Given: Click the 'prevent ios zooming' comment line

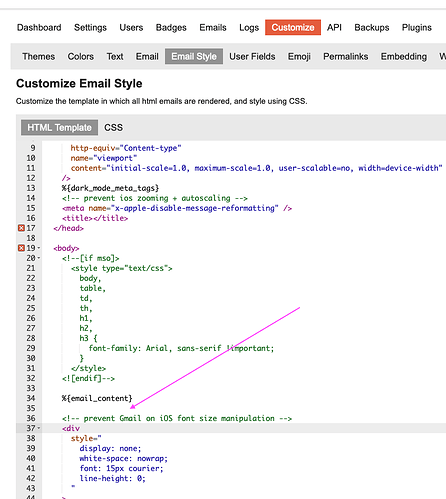Looking at the screenshot, I should 154,198.
